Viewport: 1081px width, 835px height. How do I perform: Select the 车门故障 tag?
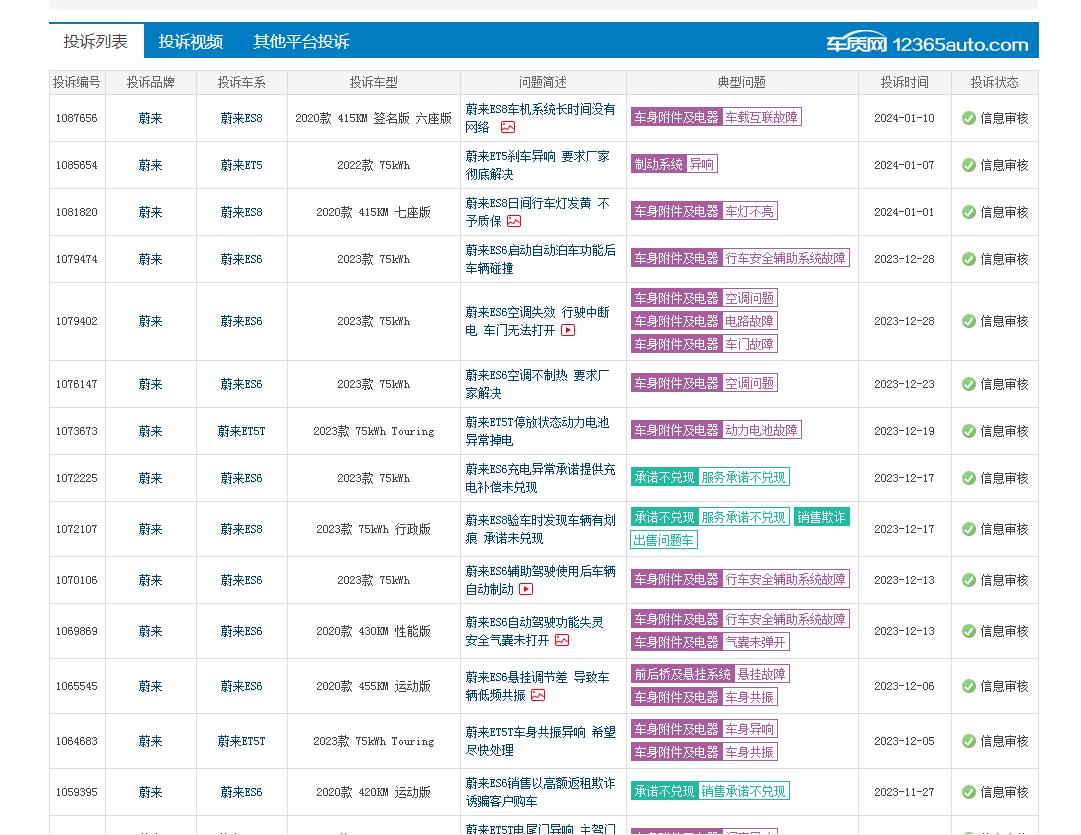click(749, 343)
